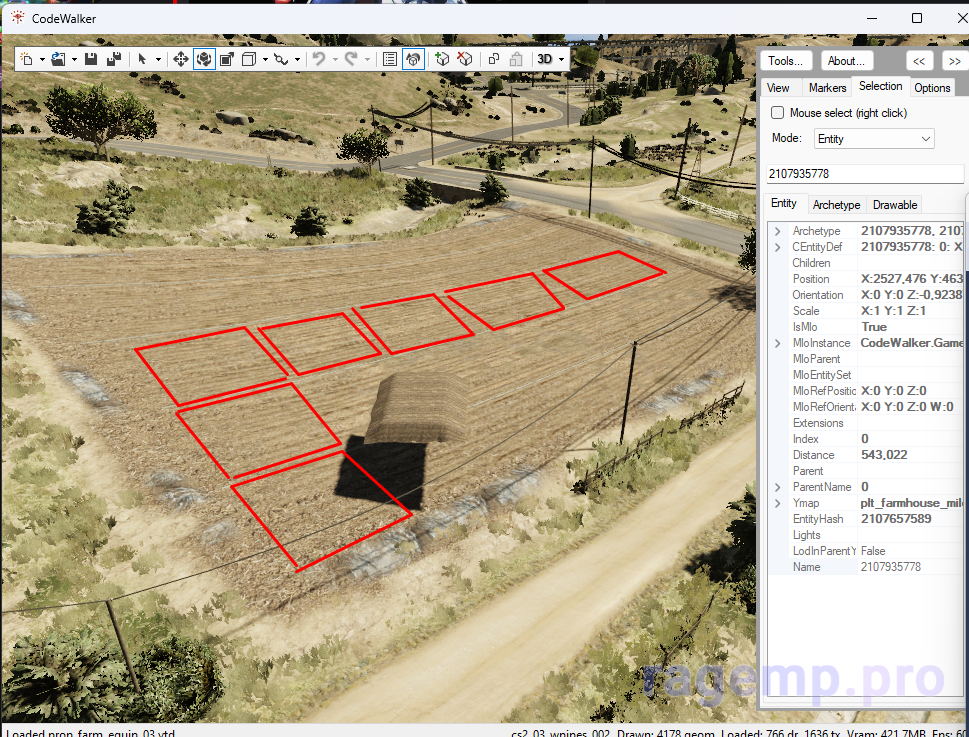Select the Scale widget tool

pyautogui.click(x=227, y=60)
